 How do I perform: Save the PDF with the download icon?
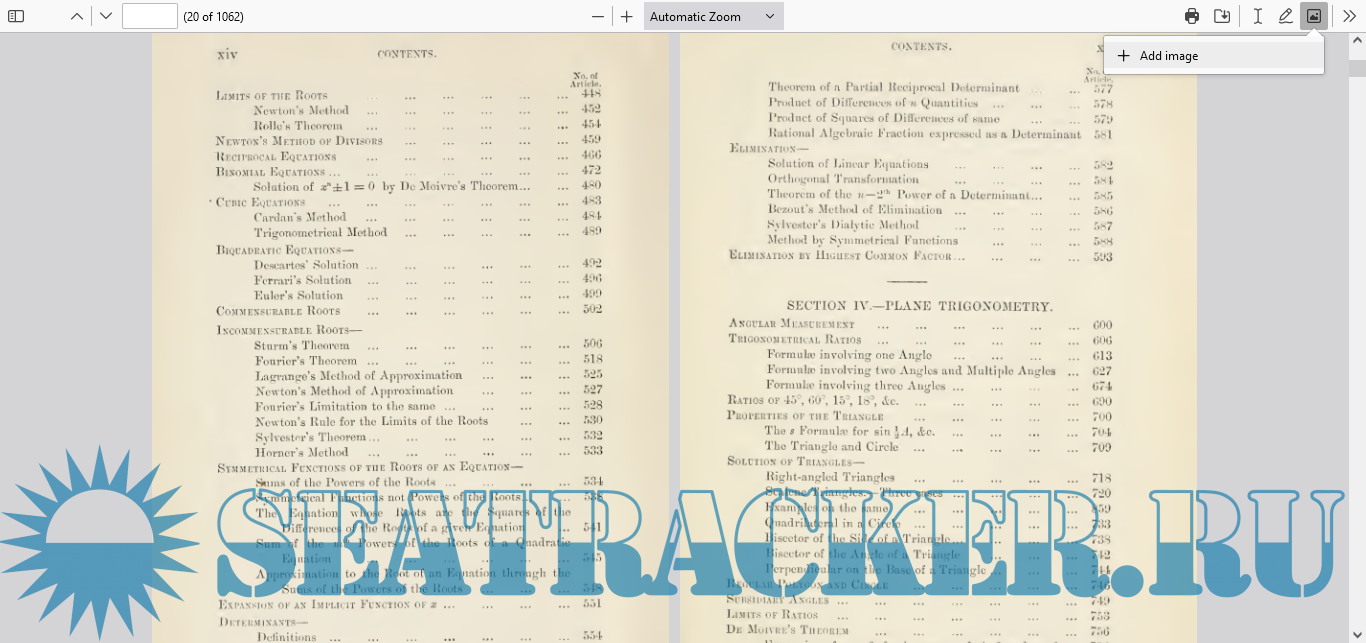pos(1222,16)
